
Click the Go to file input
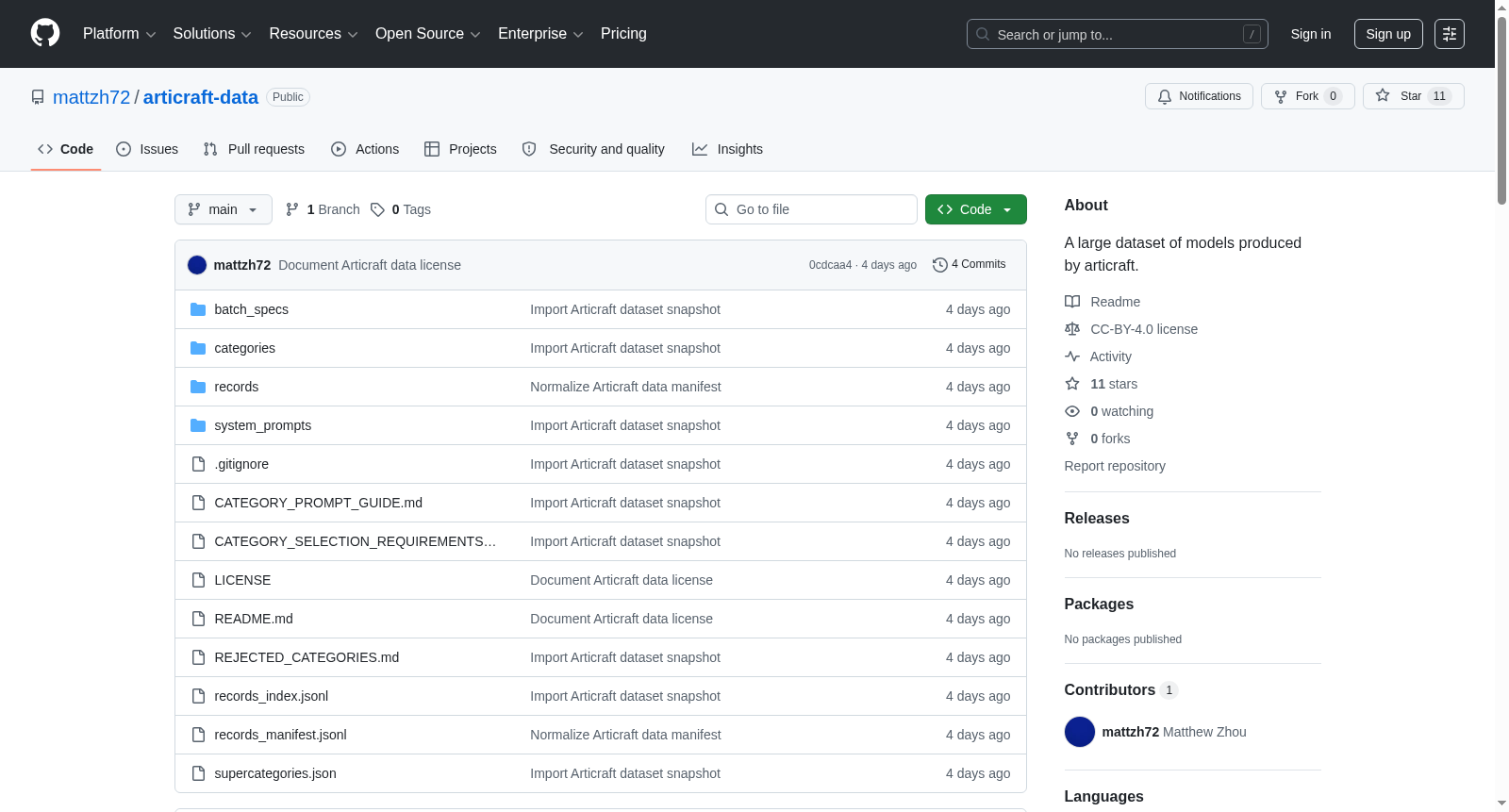tap(811, 209)
